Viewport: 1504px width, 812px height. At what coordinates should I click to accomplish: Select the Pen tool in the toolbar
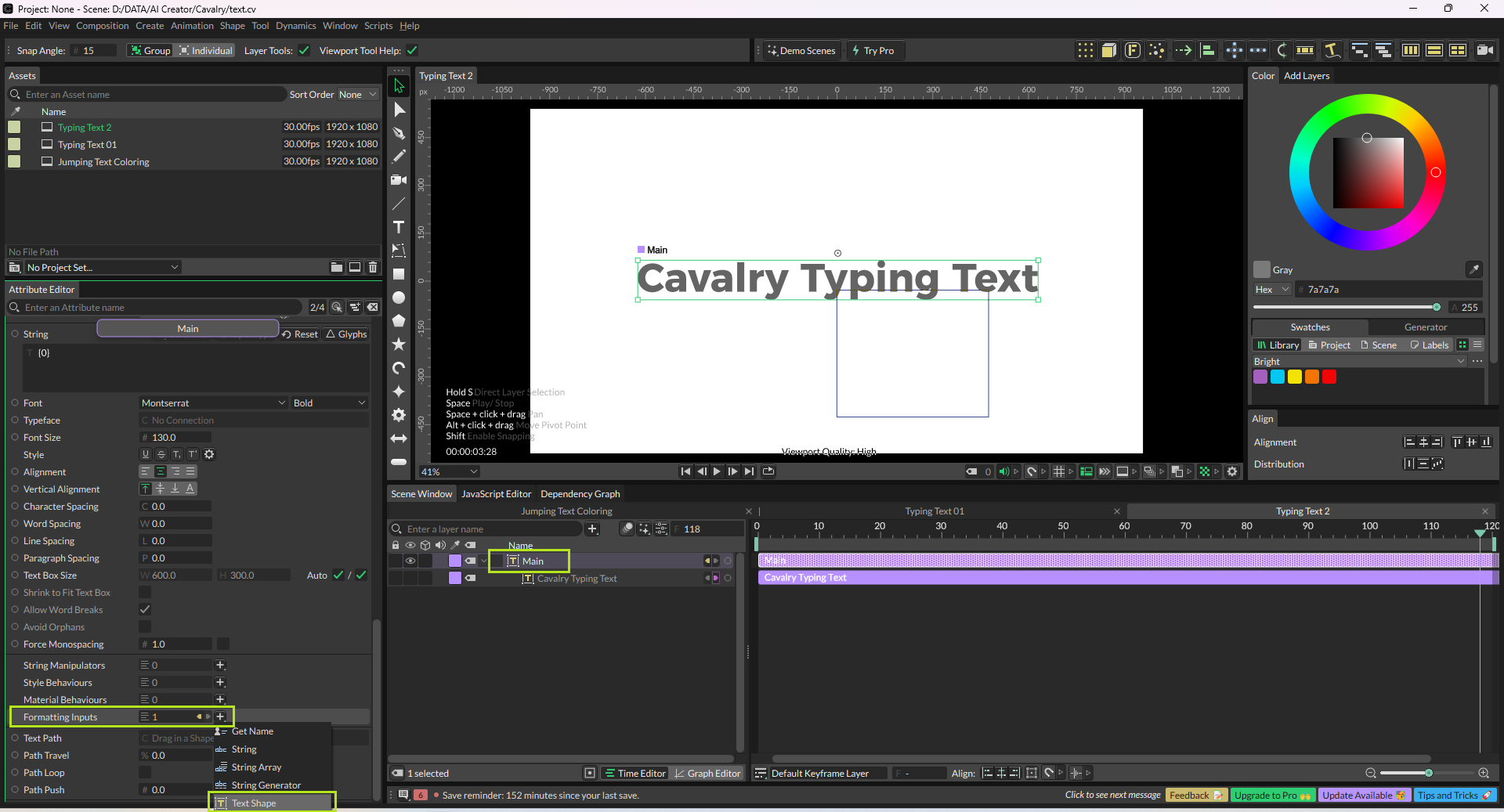pos(399,133)
